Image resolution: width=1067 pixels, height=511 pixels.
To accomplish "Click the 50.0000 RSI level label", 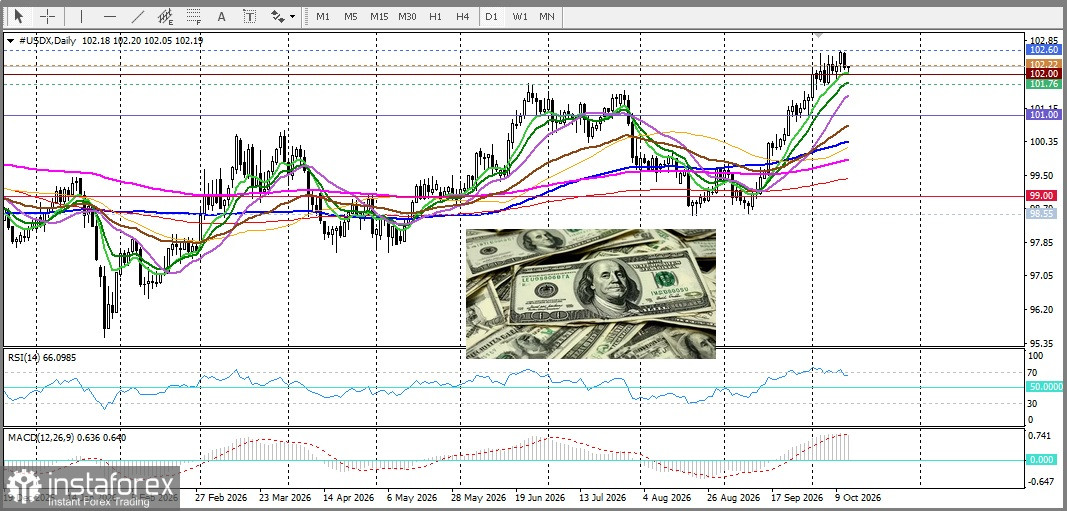I will 1045,386.
